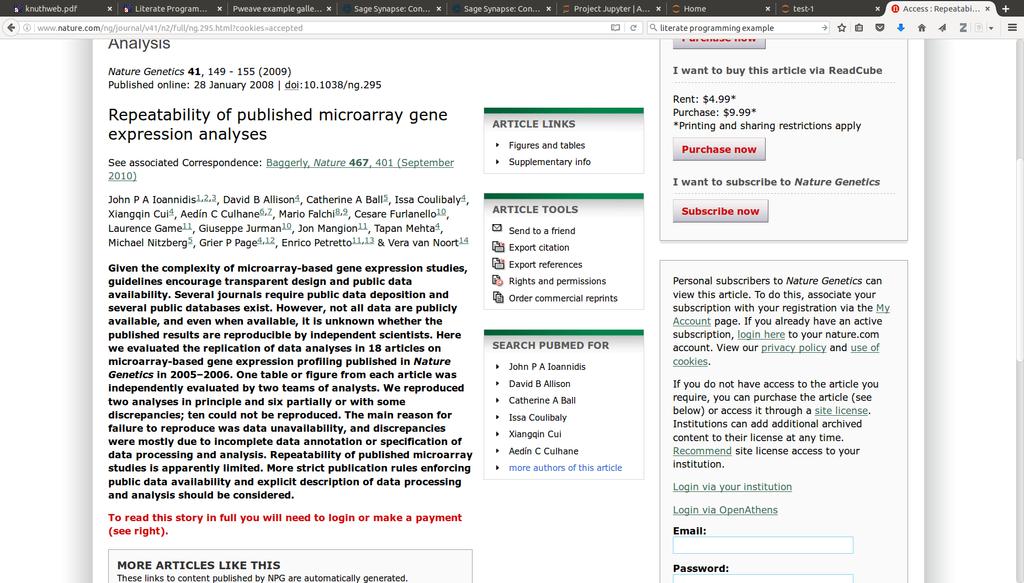Image resolution: width=1024 pixels, height=583 pixels.
Task: Click the nature.com URL address field
Action: click(x=320, y=28)
